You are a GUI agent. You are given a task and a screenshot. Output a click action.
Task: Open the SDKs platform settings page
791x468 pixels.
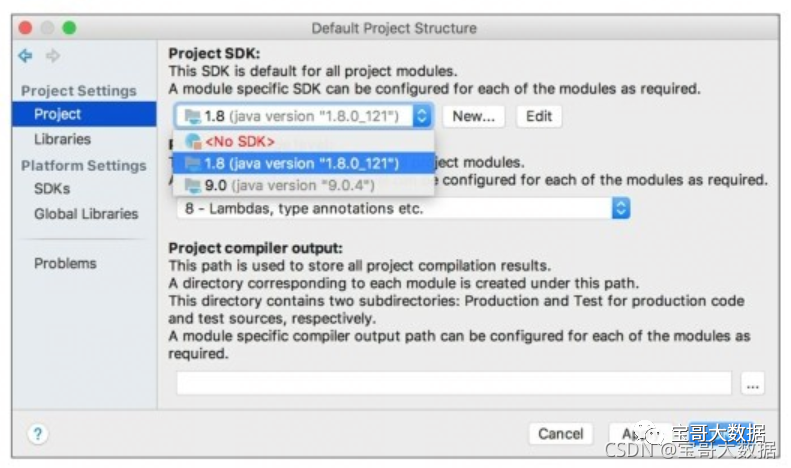pyautogui.click(x=52, y=189)
